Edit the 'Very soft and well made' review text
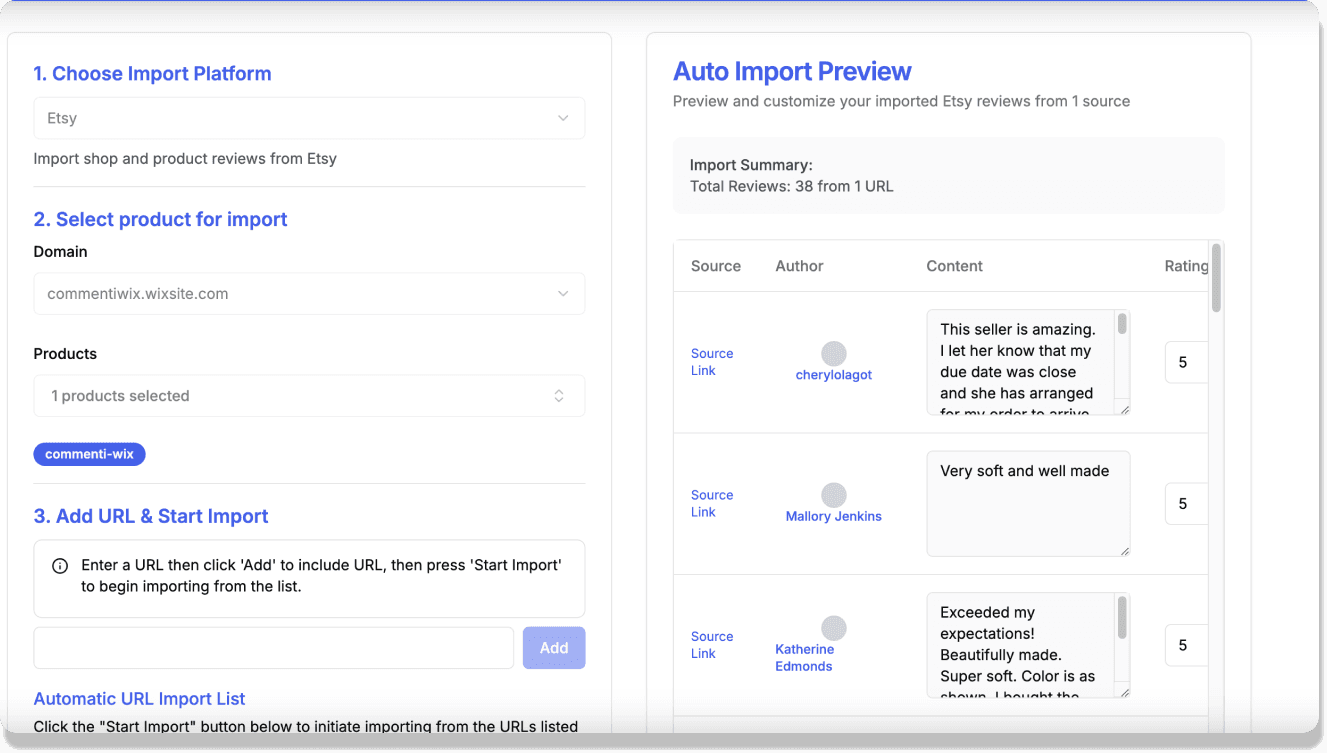This screenshot has height=753, width=1327. (1028, 504)
